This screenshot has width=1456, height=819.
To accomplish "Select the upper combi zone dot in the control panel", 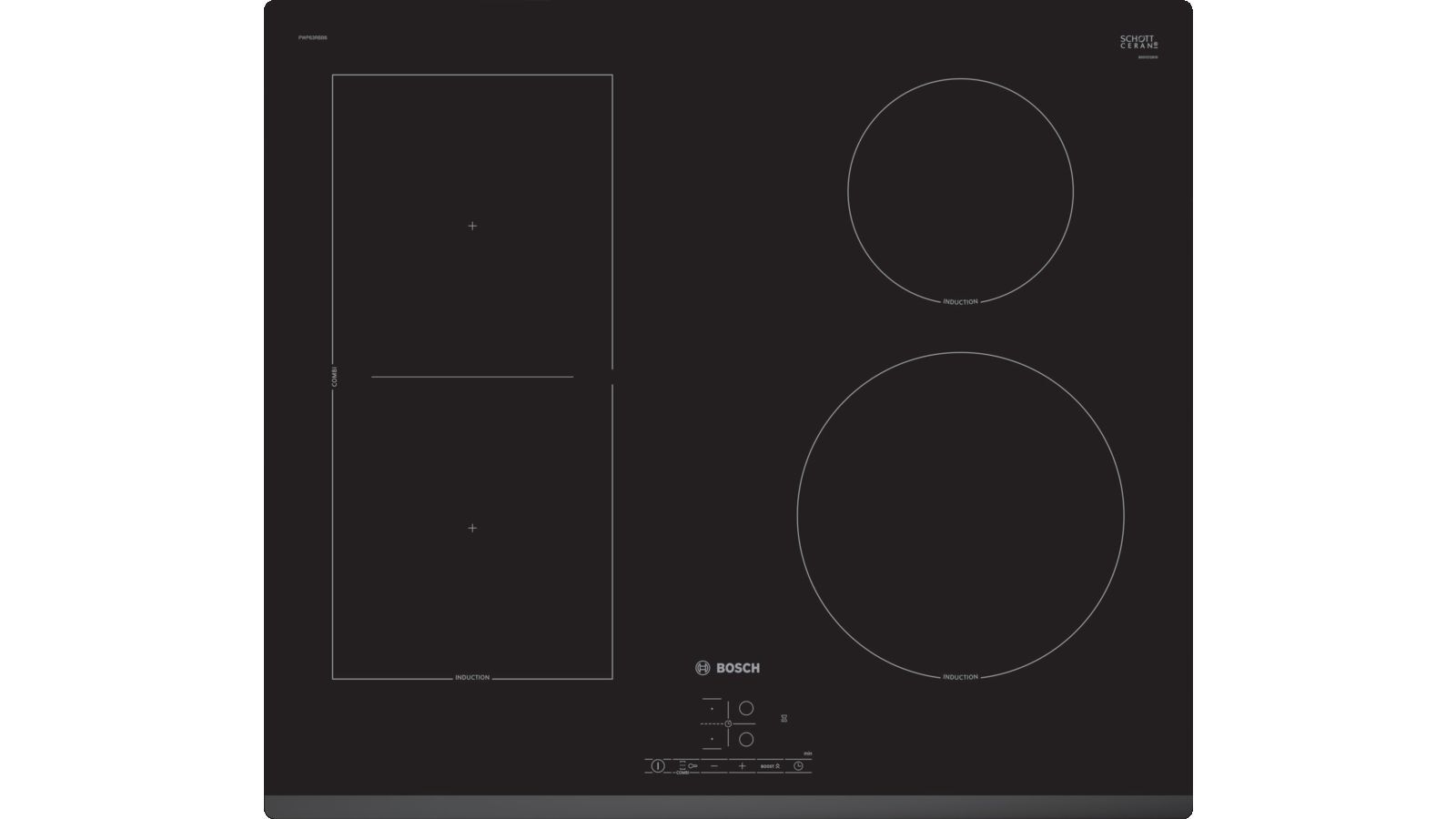I will click(712, 709).
